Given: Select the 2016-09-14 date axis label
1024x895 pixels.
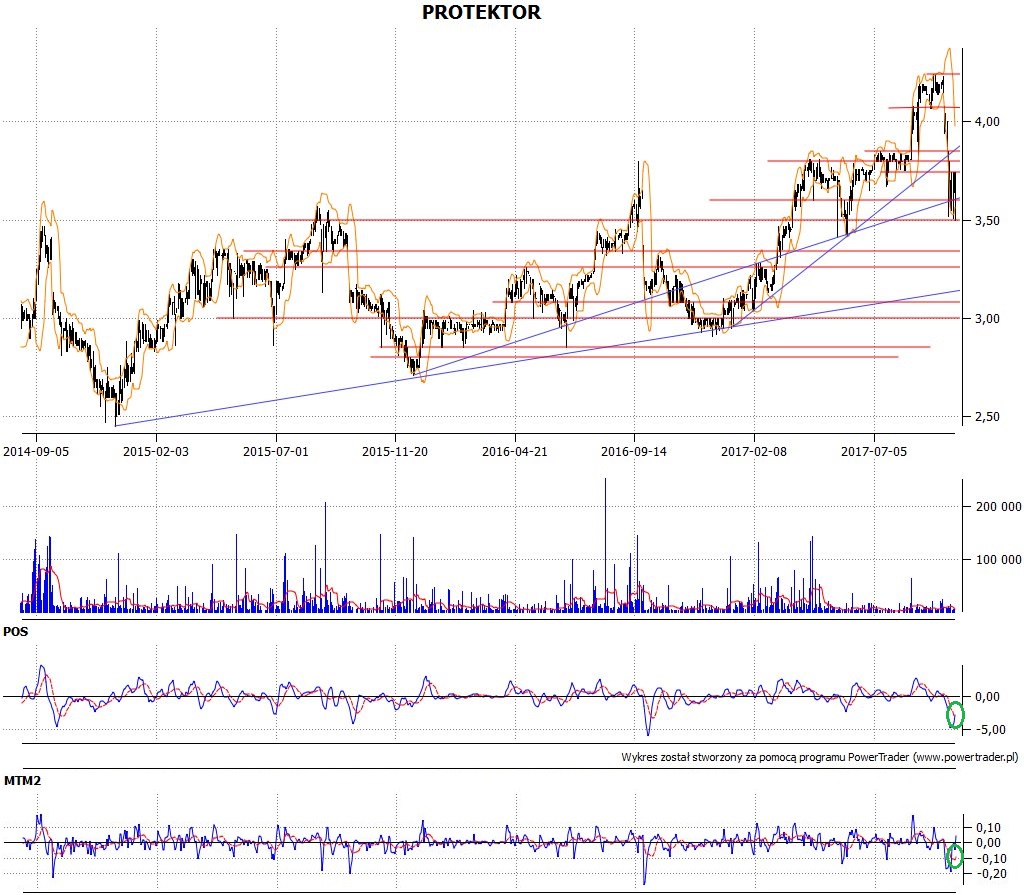Looking at the screenshot, I should tap(634, 451).
